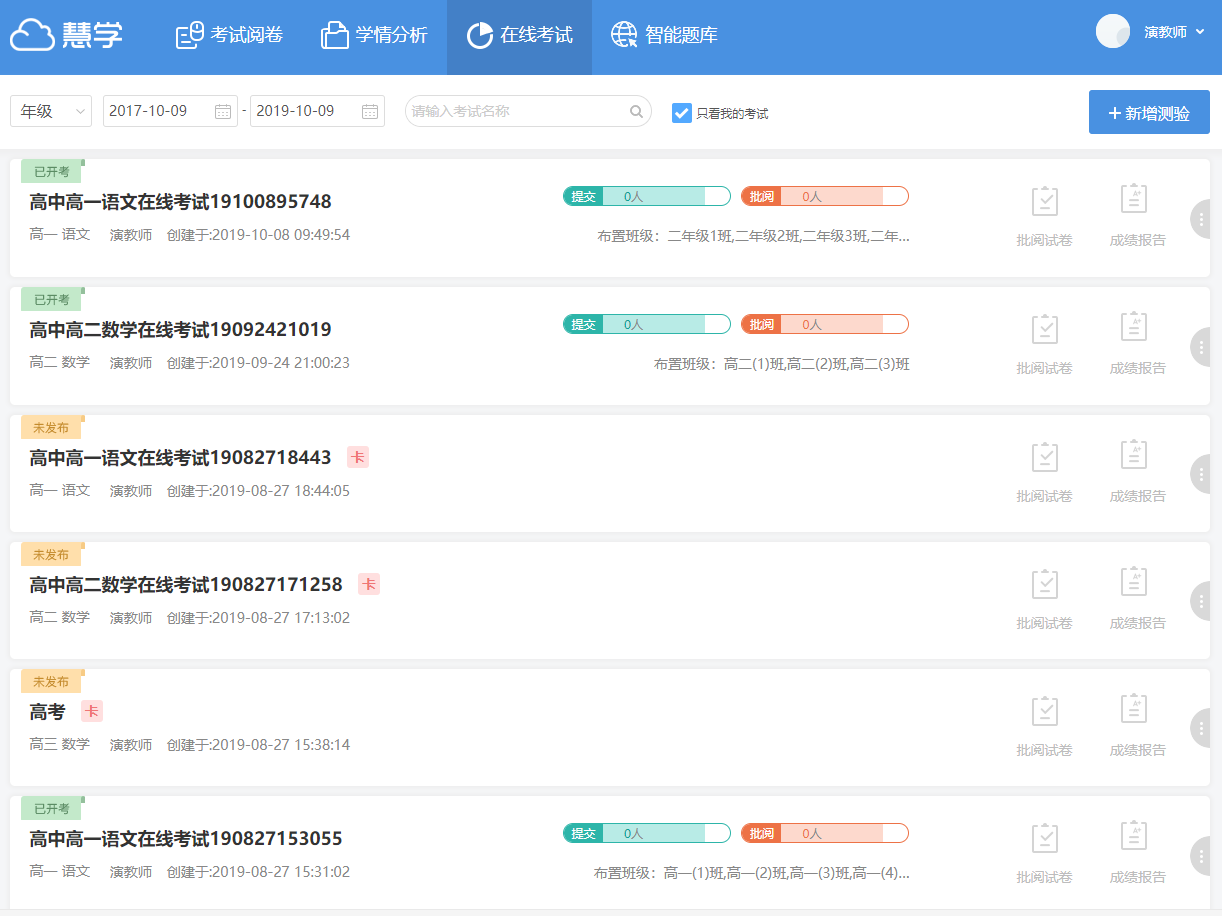Image resolution: width=1222 pixels, height=916 pixels.
Task: Open the 智能题库 navigation tab
Action: pyautogui.click(x=664, y=36)
